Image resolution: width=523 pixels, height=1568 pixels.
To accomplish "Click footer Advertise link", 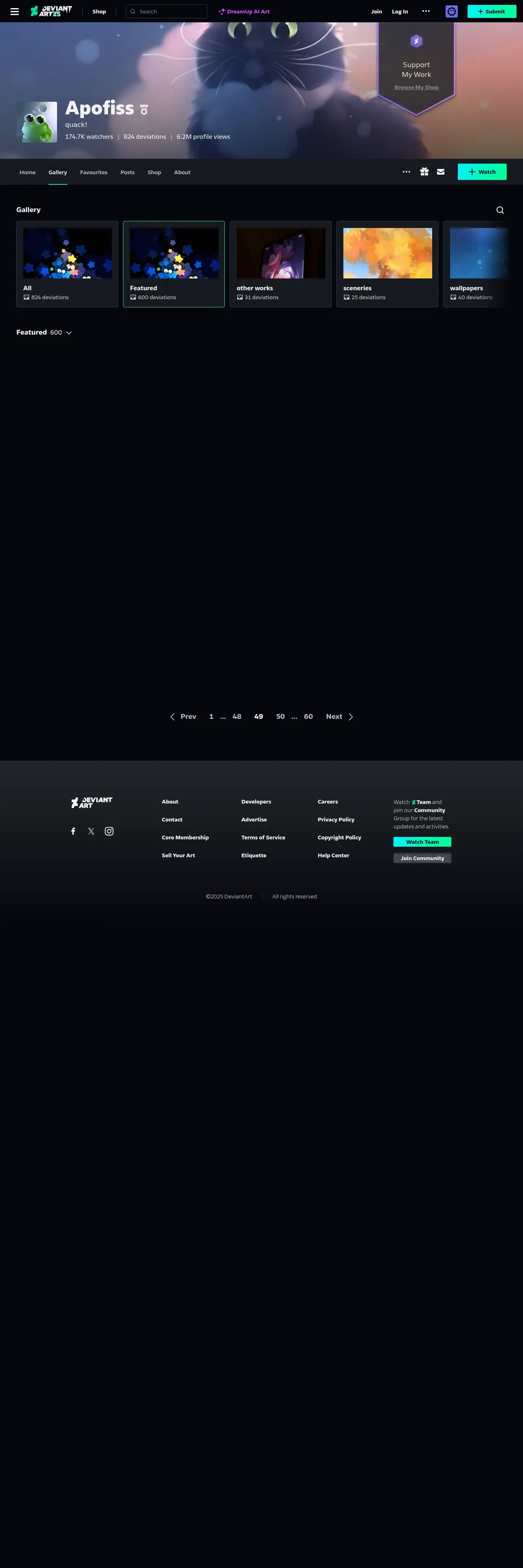I will [254, 819].
